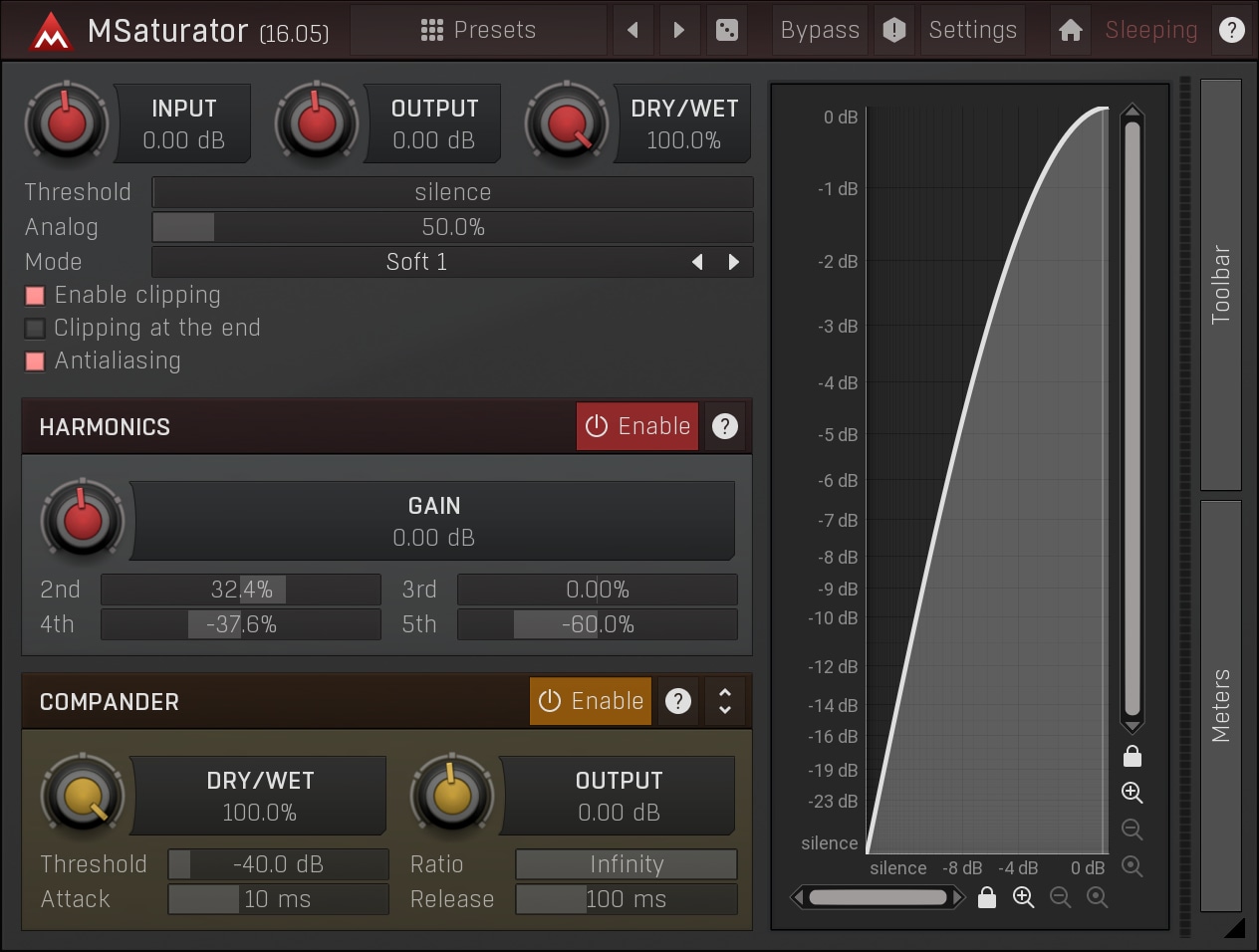Click the top OUTPUT 0.00 dB value field
The image size is (1259, 952).
coord(434,123)
